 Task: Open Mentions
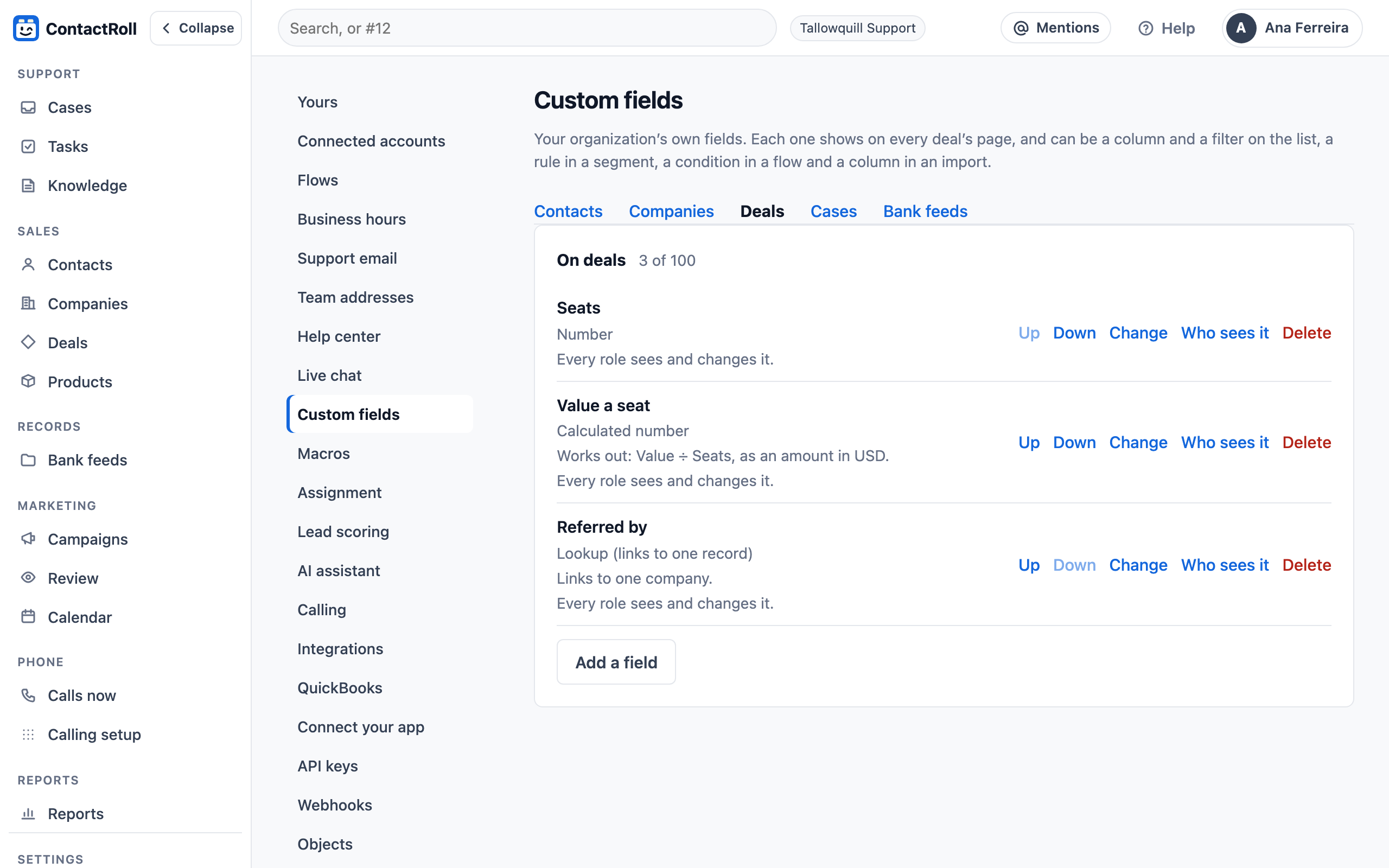[x=1055, y=28]
